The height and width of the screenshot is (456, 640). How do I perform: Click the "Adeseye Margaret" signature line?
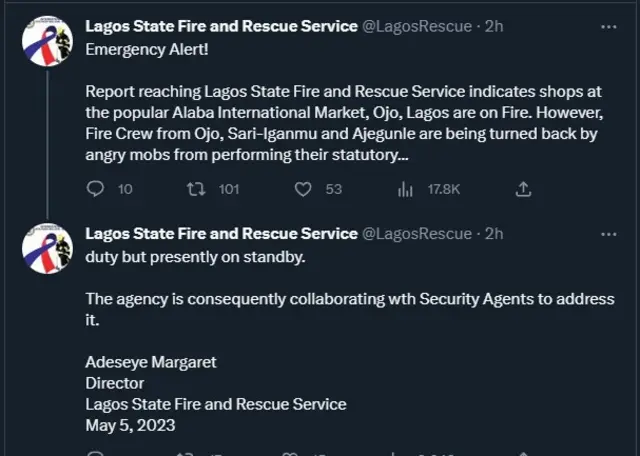[151, 362]
